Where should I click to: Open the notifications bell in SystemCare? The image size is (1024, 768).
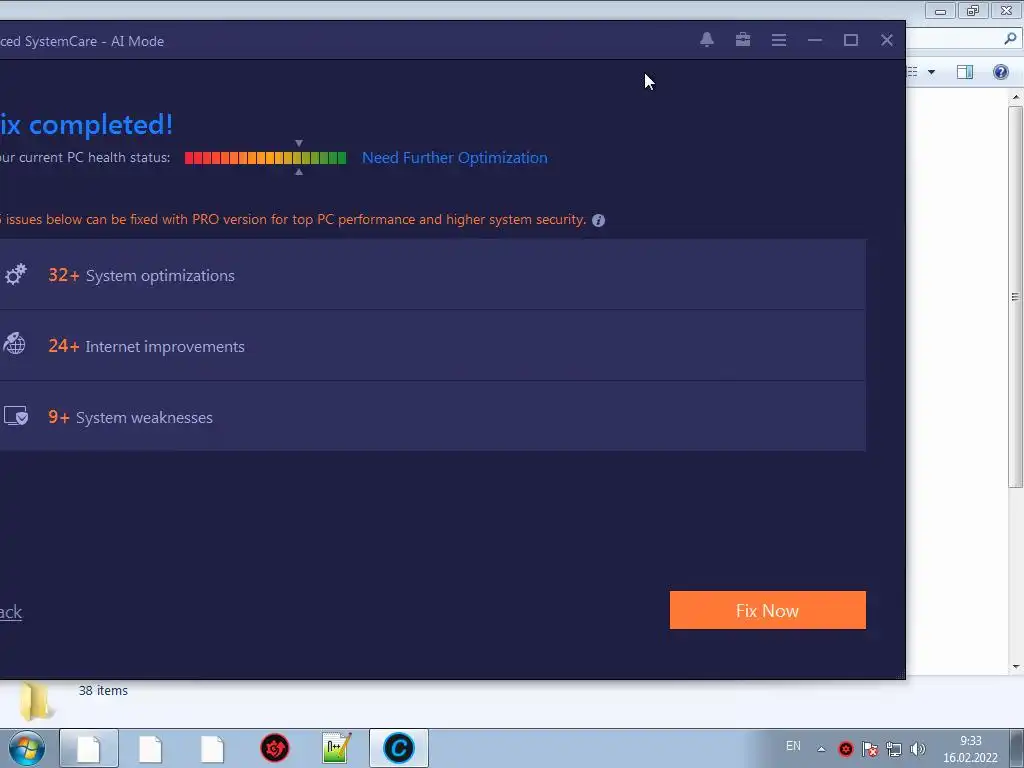[x=707, y=40]
